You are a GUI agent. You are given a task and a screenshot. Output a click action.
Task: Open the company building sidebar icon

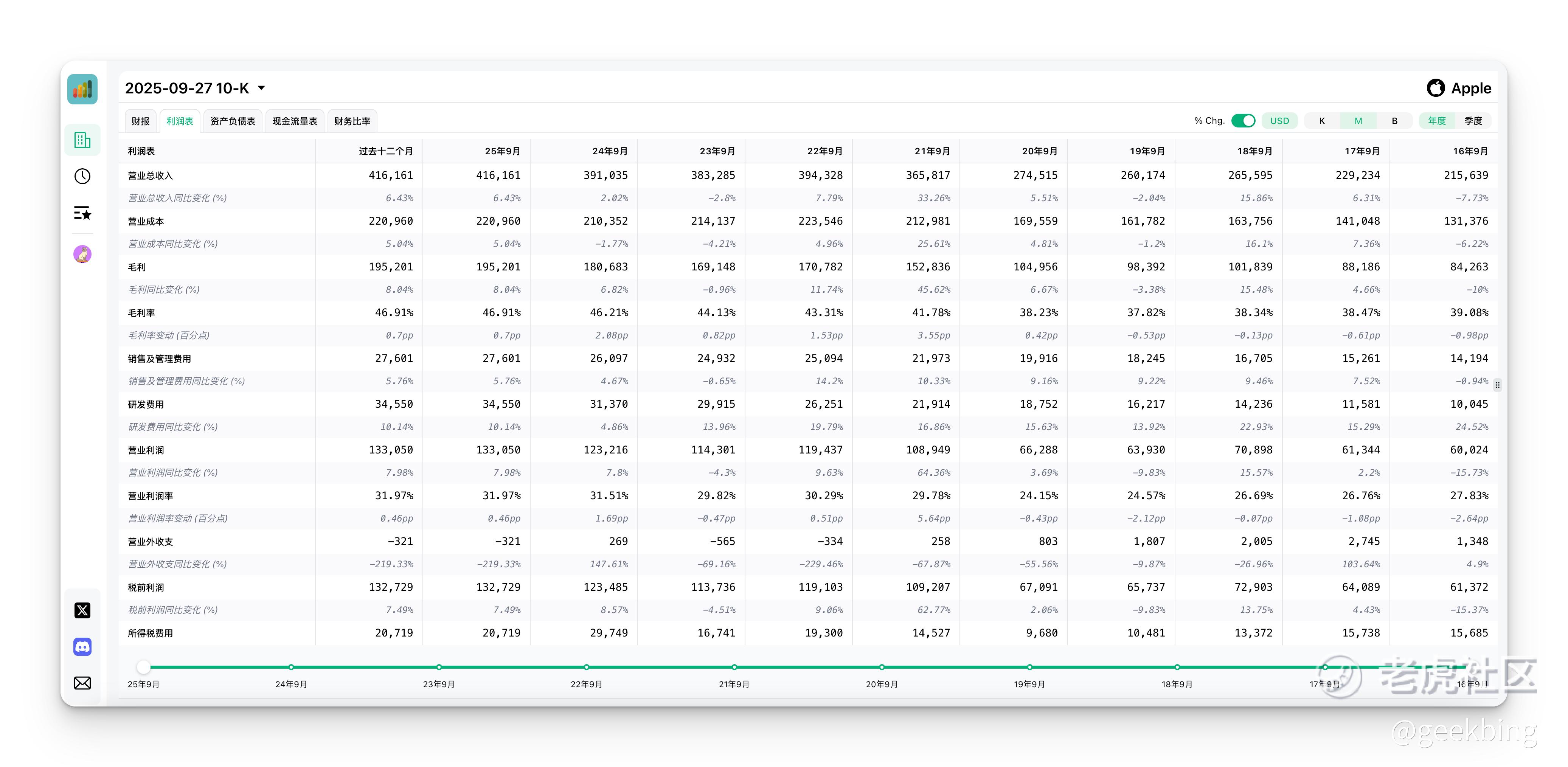point(82,140)
